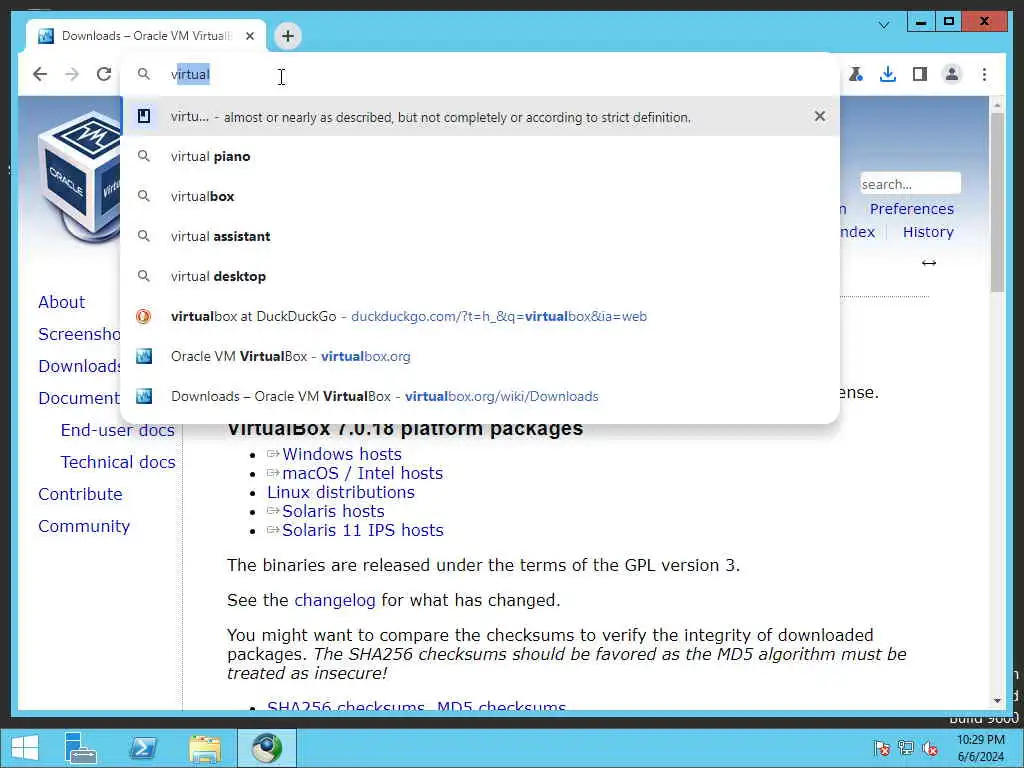
Task: Click the Chromium browser taskbar icon
Action: pos(267,748)
